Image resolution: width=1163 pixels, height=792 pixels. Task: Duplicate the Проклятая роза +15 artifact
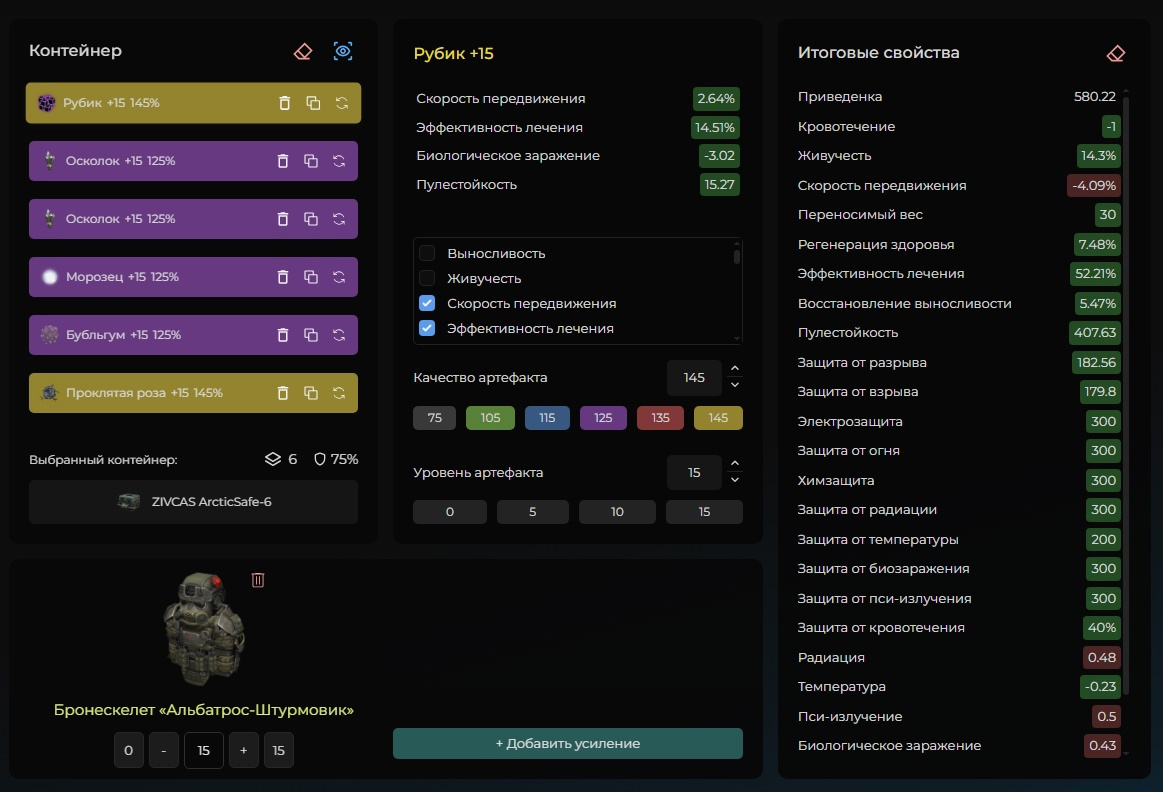tap(311, 393)
